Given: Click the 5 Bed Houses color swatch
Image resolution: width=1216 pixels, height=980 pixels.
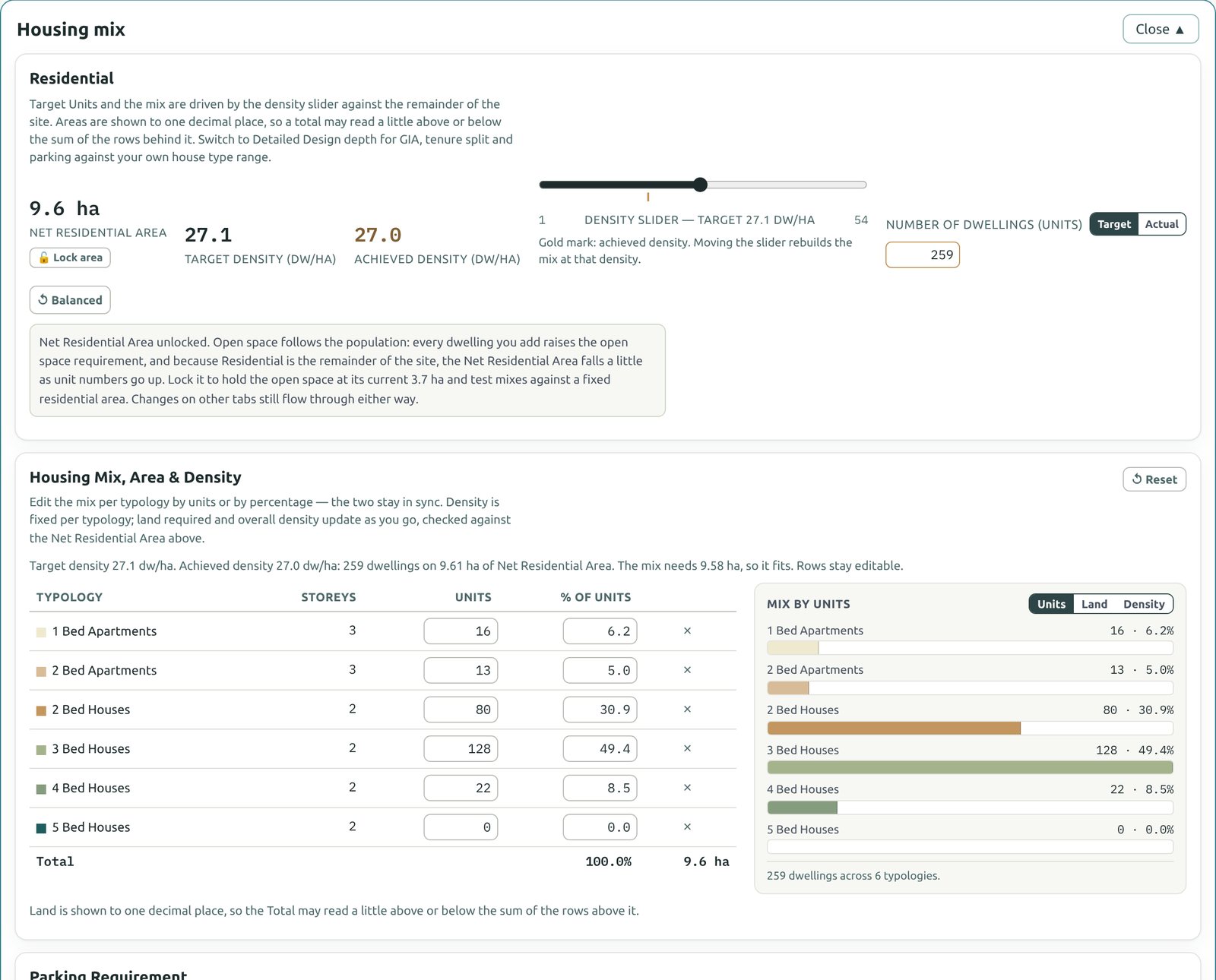Looking at the screenshot, I should click(41, 828).
